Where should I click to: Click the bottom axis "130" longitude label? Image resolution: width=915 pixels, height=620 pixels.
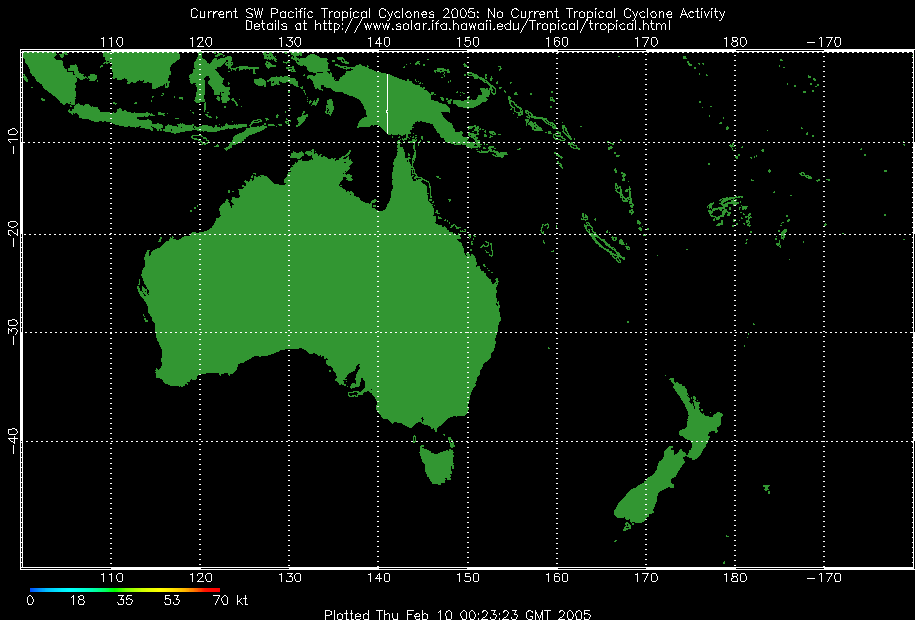290,577
